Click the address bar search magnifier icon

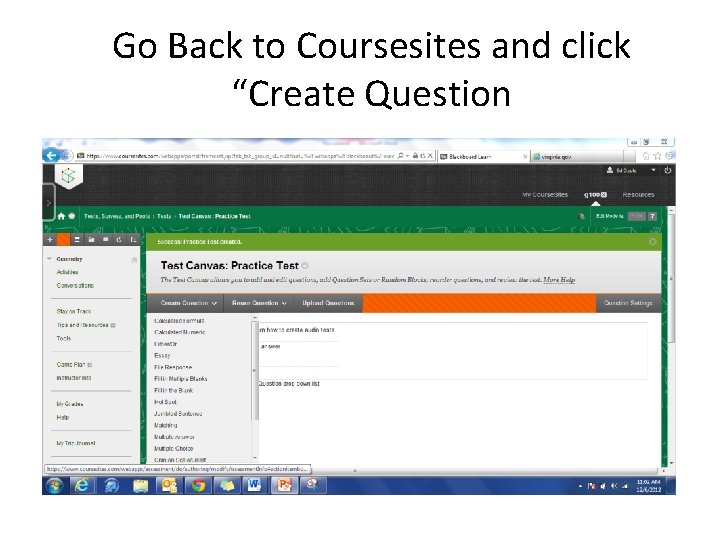pos(400,156)
